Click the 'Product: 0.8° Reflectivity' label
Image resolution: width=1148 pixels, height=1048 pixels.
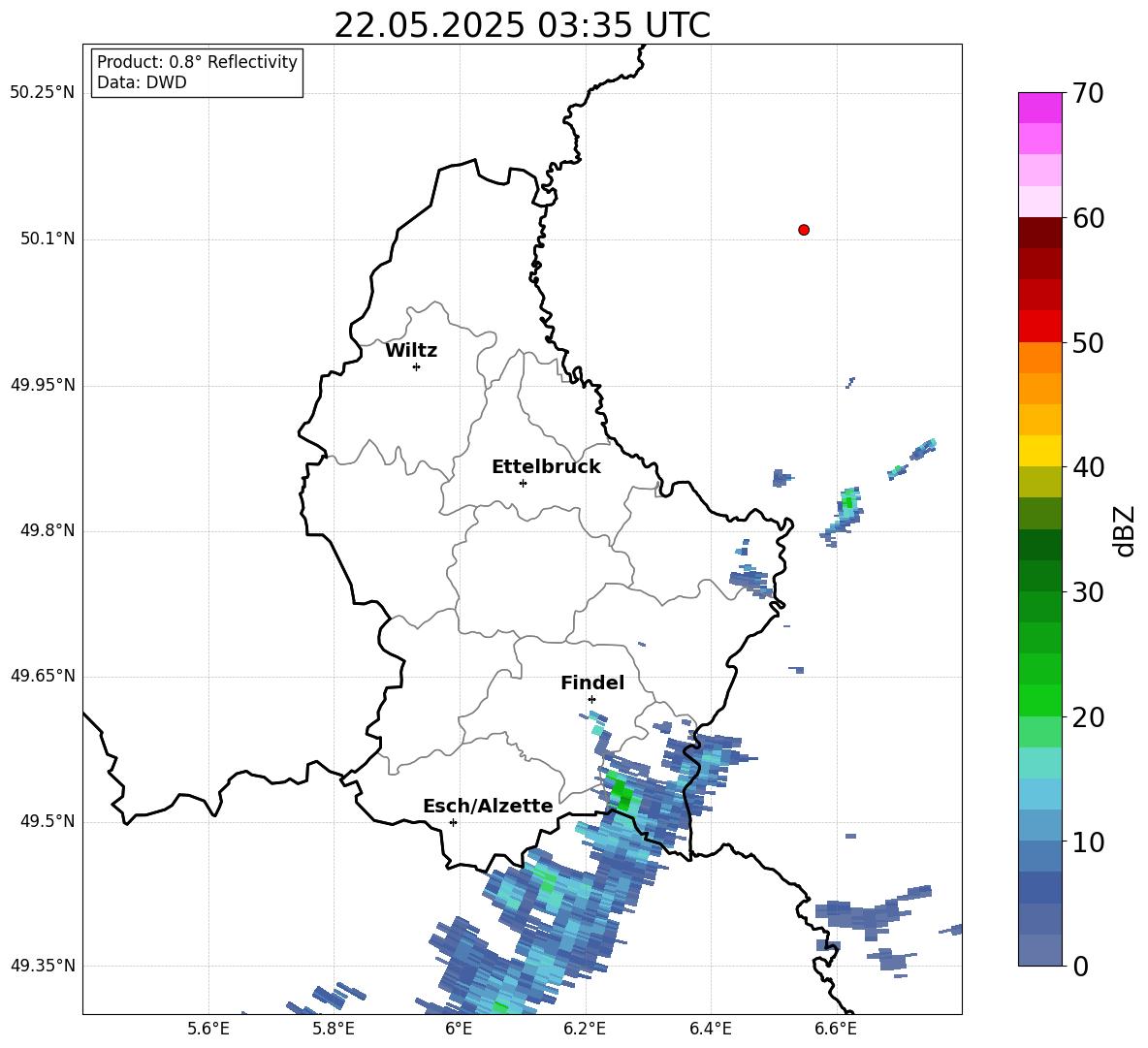point(197,62)
